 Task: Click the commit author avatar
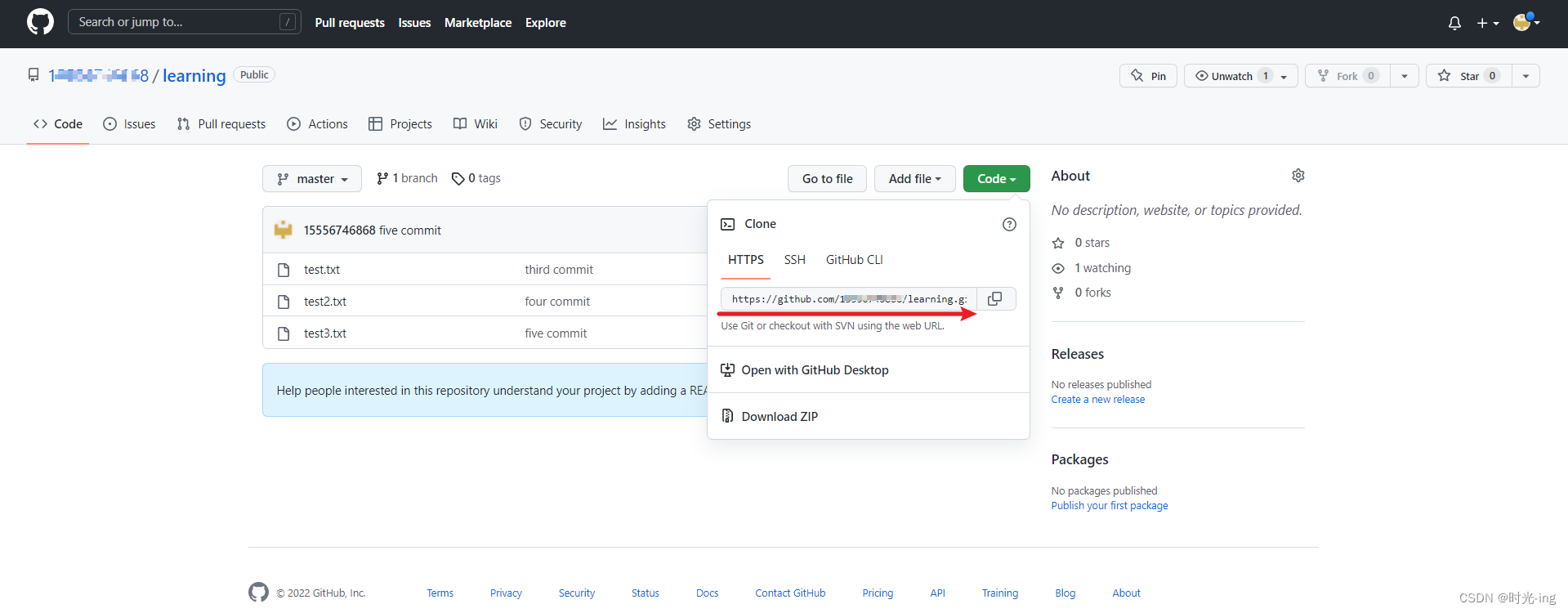coord(283,230)
